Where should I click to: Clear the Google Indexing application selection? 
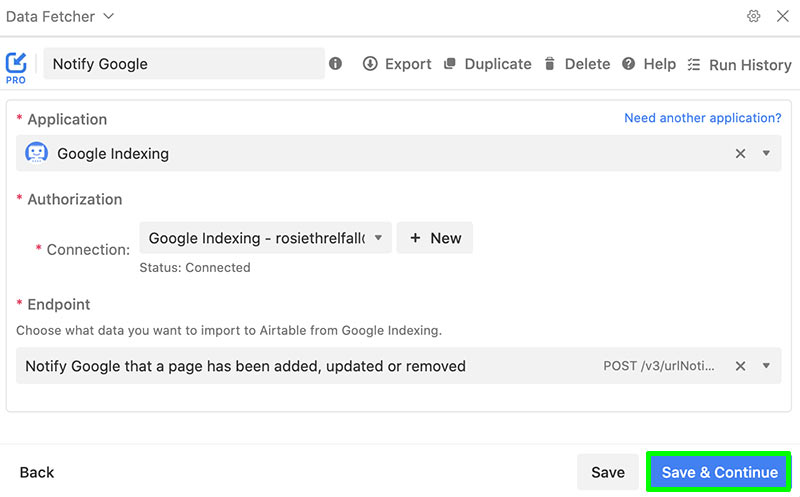pyautogui.click(x=740, y=154)
